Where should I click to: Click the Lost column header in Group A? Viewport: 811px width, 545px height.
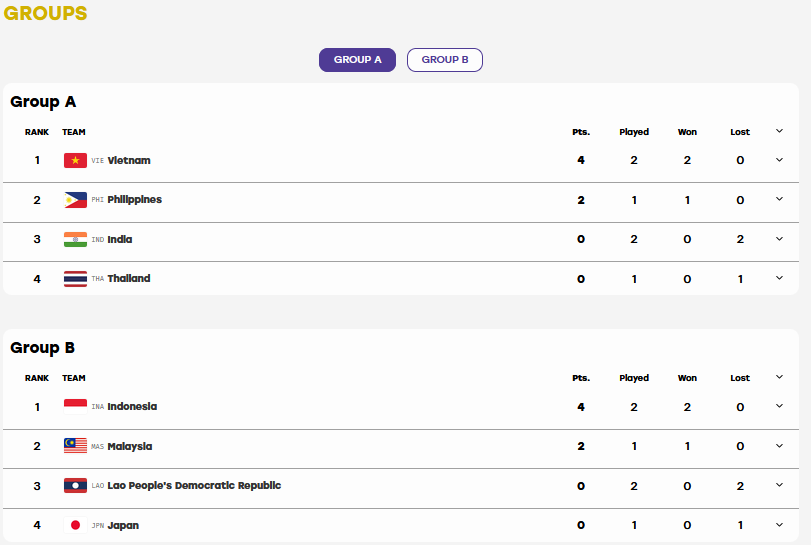click(740, 132)
